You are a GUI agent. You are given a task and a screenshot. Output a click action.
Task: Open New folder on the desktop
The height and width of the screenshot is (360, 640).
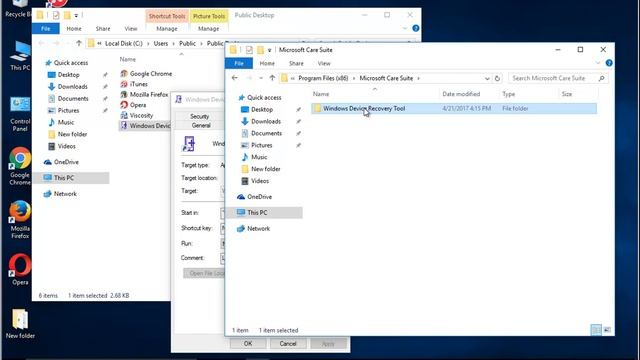click(x=20, y=324)
